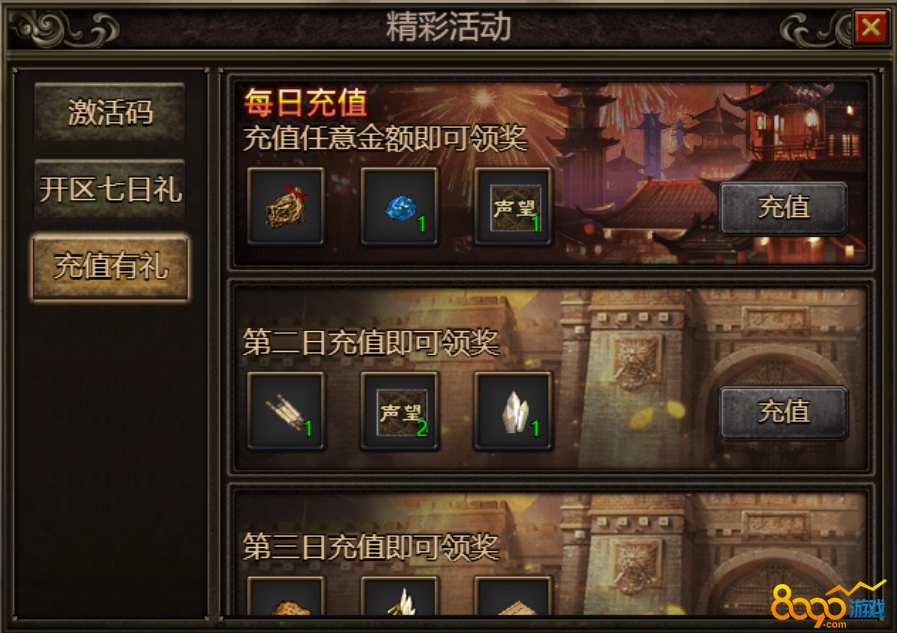The width and height of the screenshot is (897, 633).
Task: Click the 声望 reward with quantity 2
Action: click(x=399, y=411)
